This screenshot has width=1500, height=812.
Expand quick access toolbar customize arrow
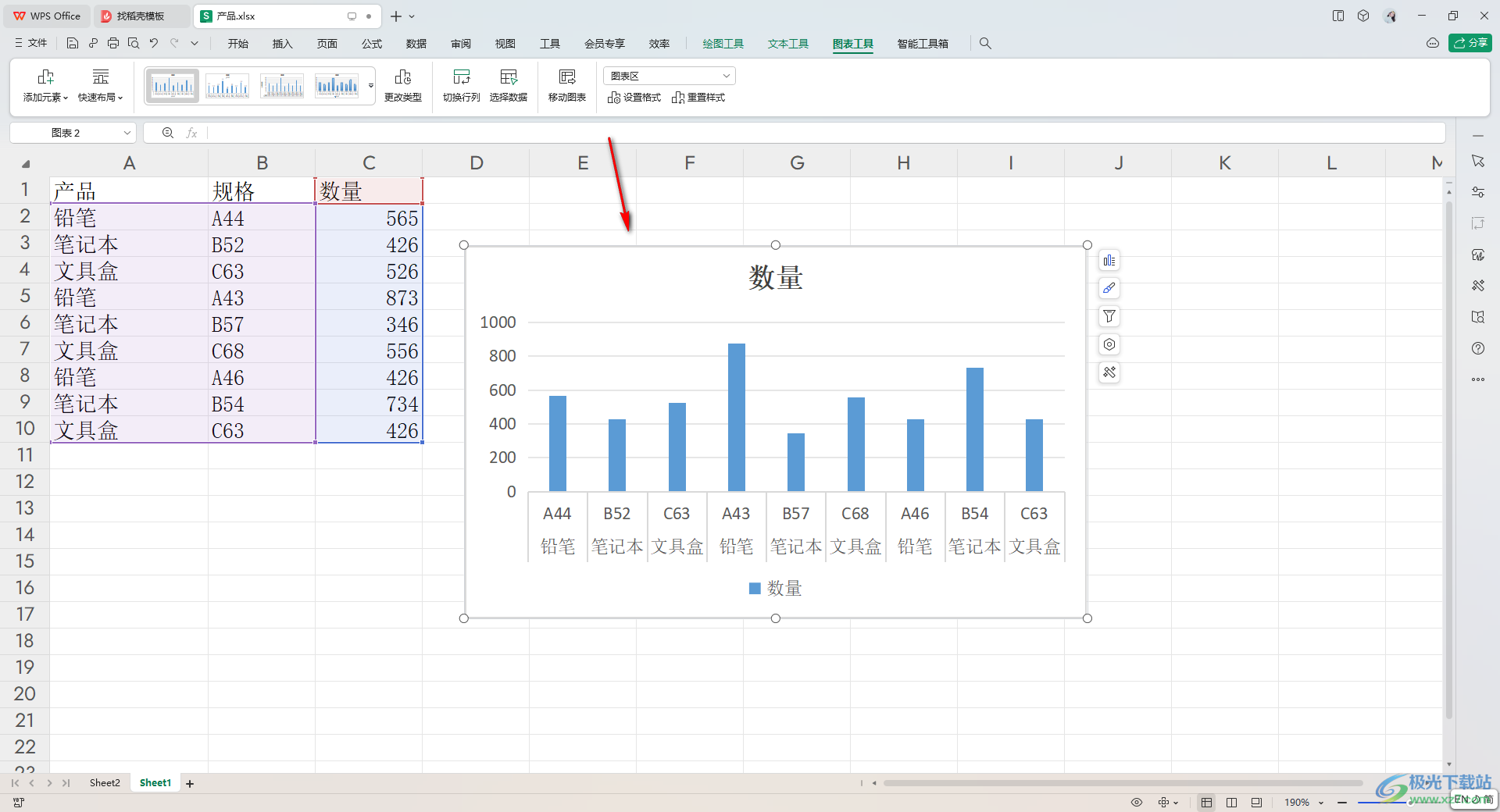pos(195,44)
